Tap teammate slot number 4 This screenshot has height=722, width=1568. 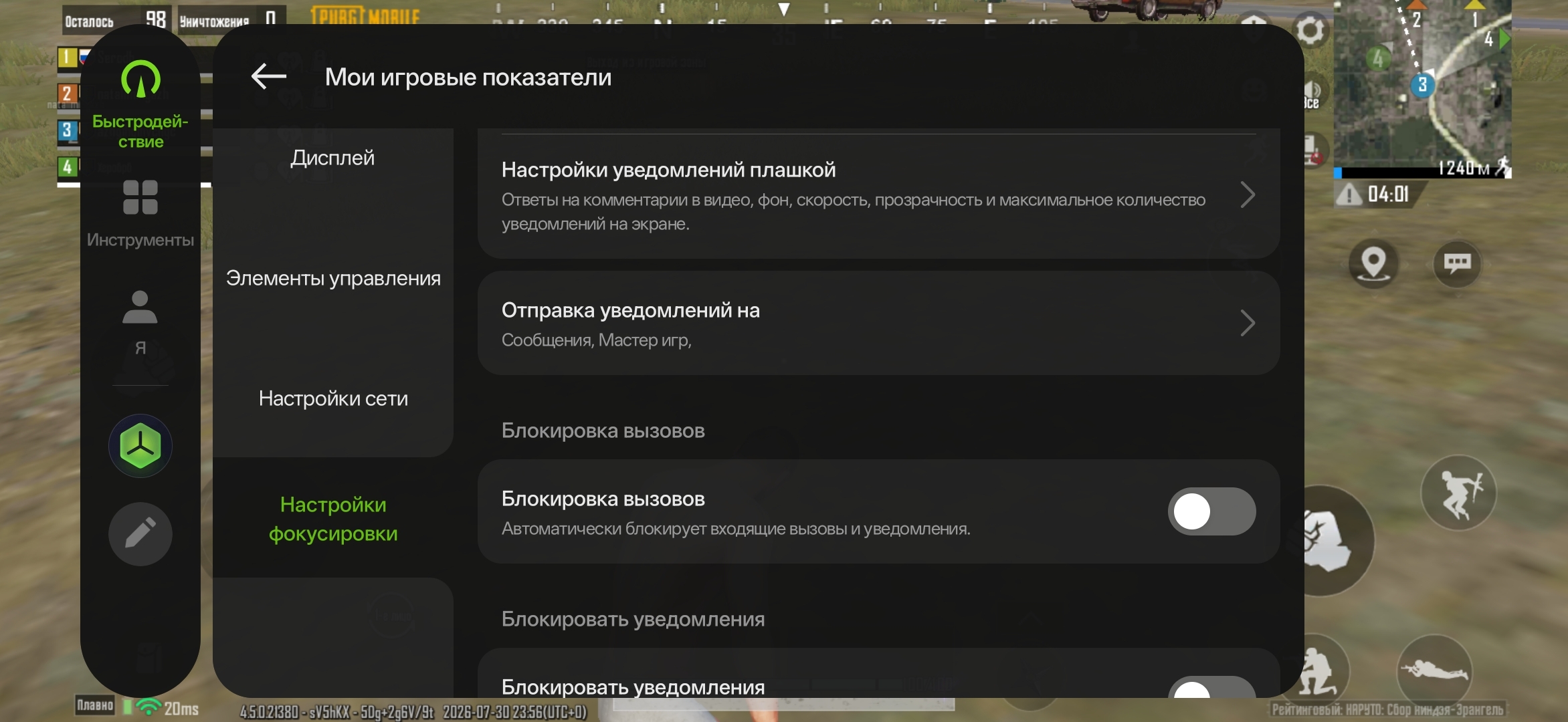(x=67, y=166)
